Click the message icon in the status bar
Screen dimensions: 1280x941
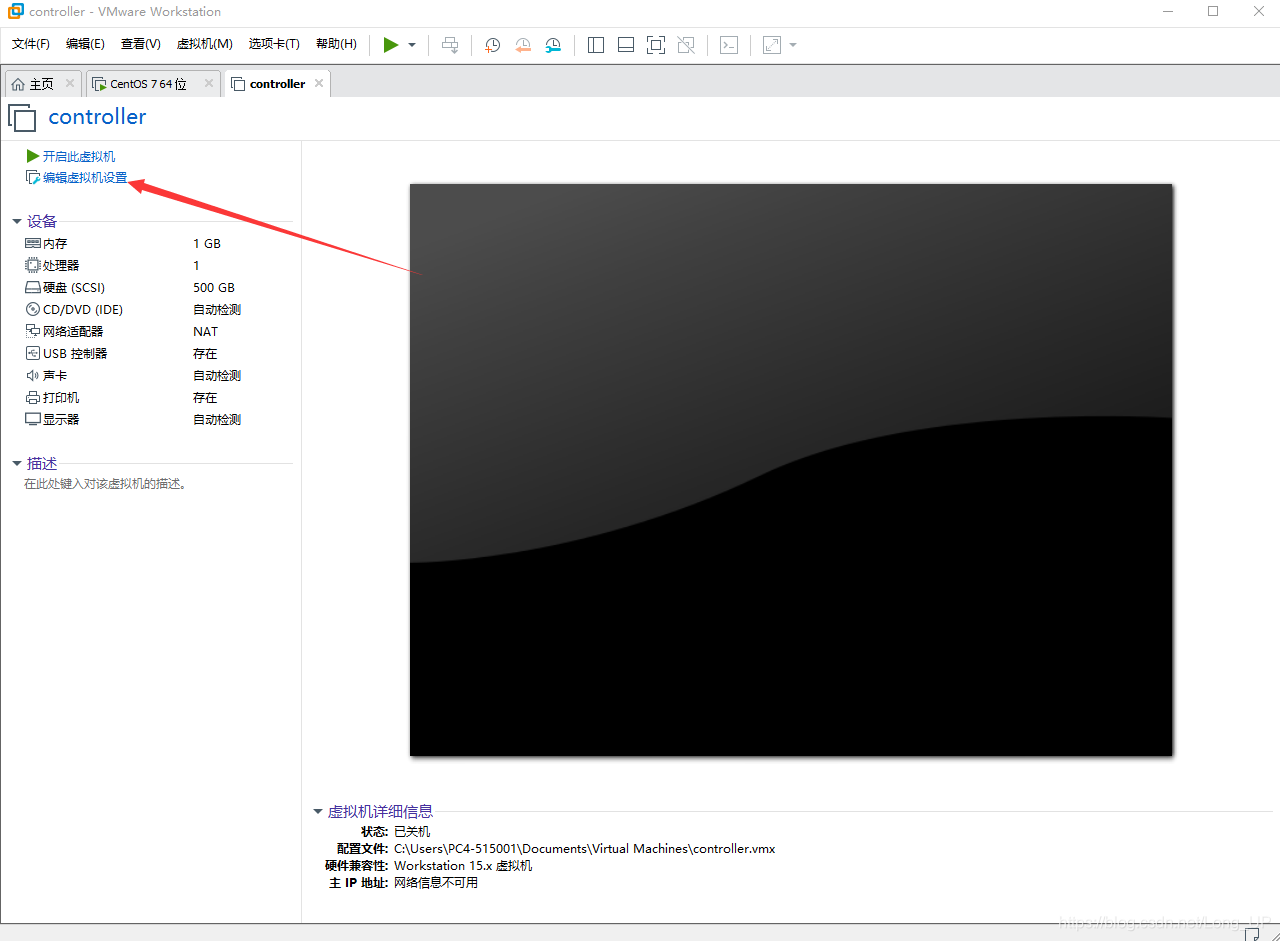1252,934
